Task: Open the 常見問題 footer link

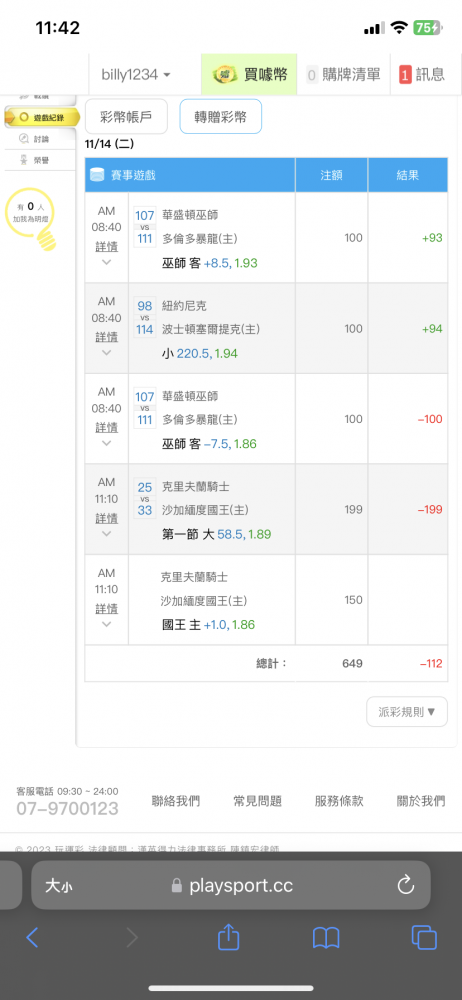Action: tap(258, 801)
